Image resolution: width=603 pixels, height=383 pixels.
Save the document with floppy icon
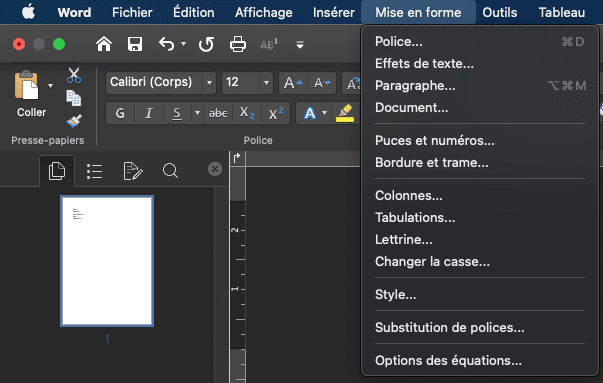[x=135, y=44]
